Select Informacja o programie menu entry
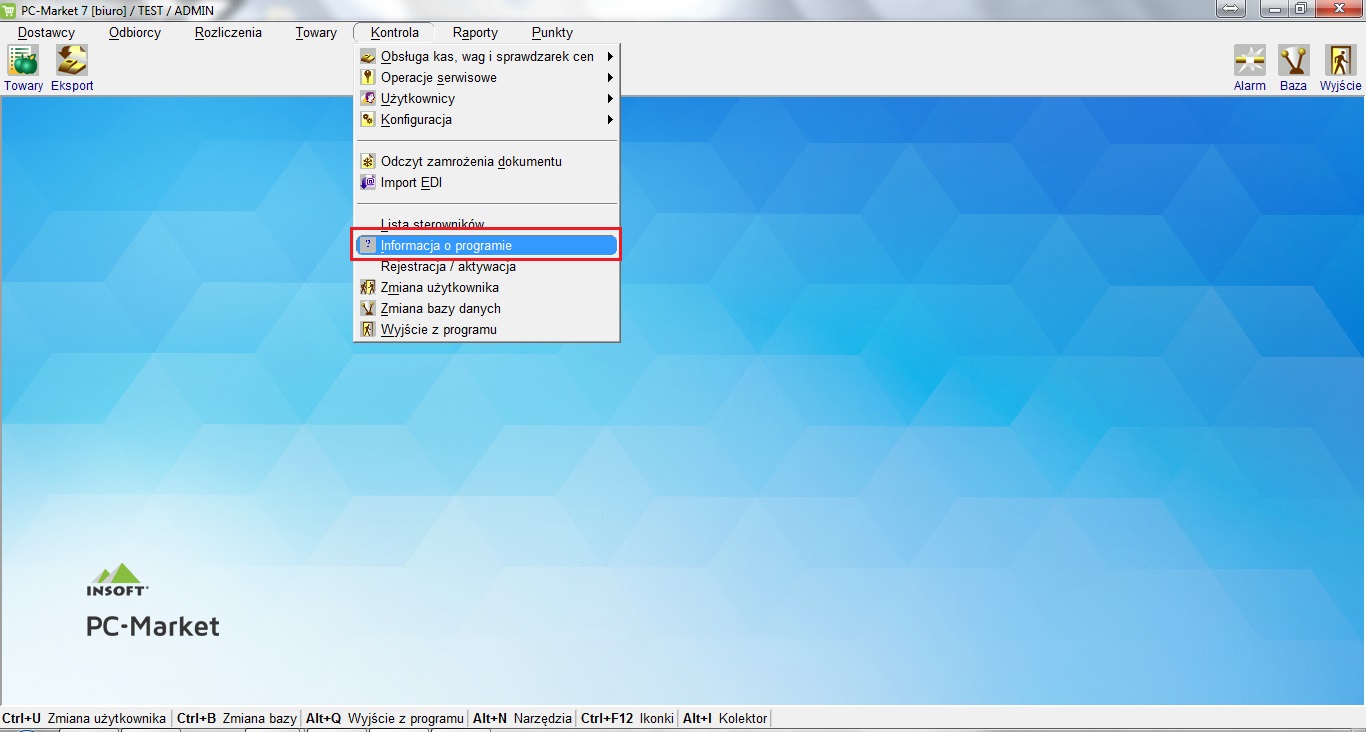 486,246
